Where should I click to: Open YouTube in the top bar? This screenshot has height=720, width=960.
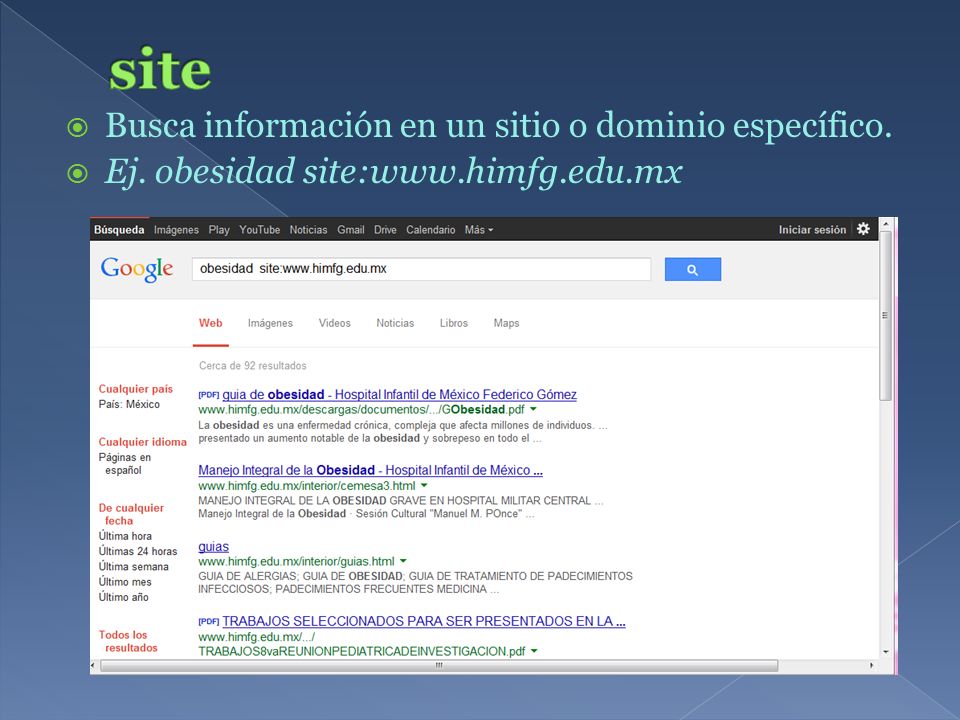260,230
